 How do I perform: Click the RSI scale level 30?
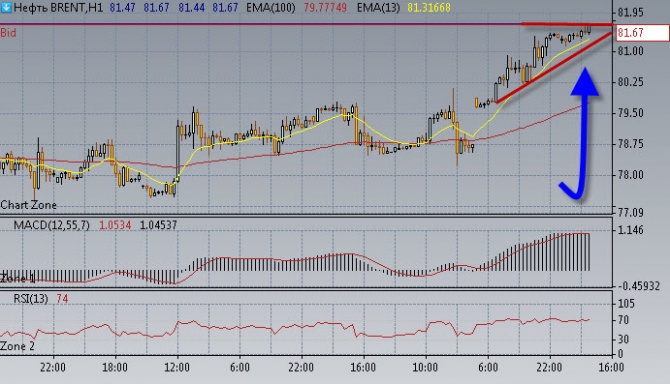623,339
